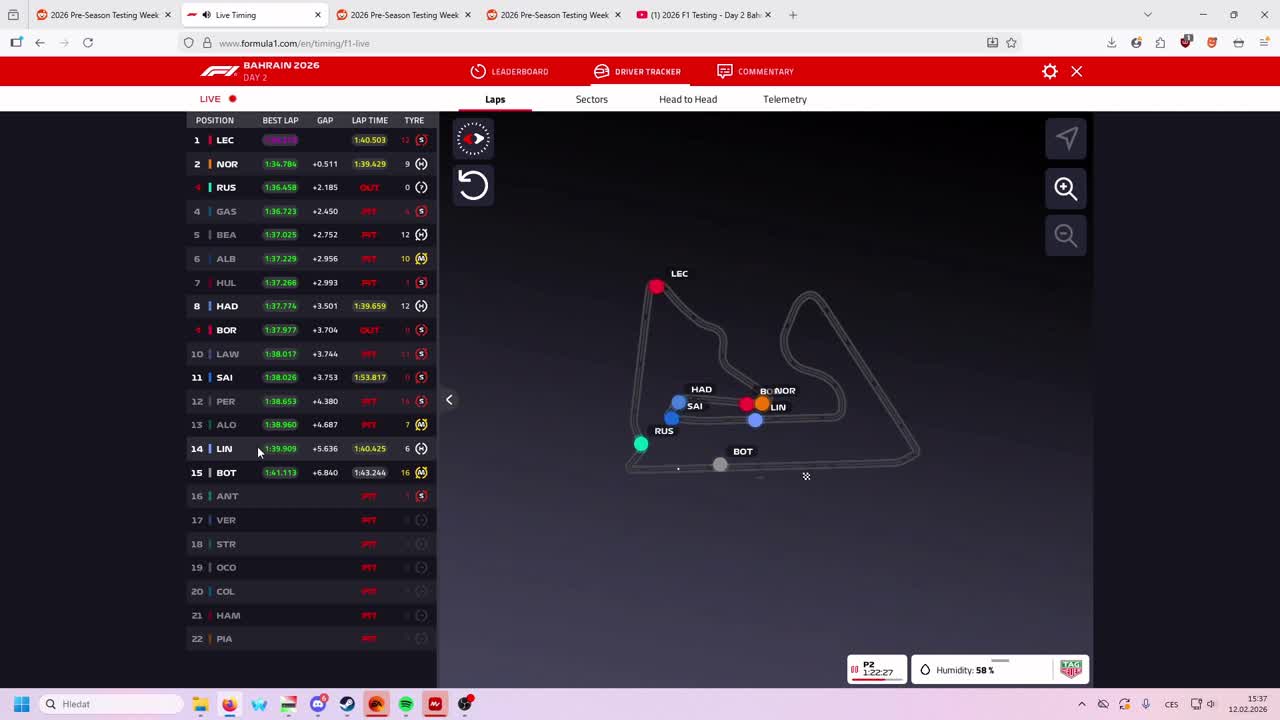Open Discord from the taskbar
The height and width of the screenshot is (720, 1280).
[318, 704]
